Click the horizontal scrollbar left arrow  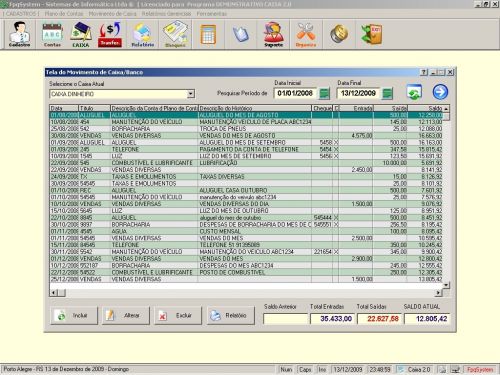(53, 293)
